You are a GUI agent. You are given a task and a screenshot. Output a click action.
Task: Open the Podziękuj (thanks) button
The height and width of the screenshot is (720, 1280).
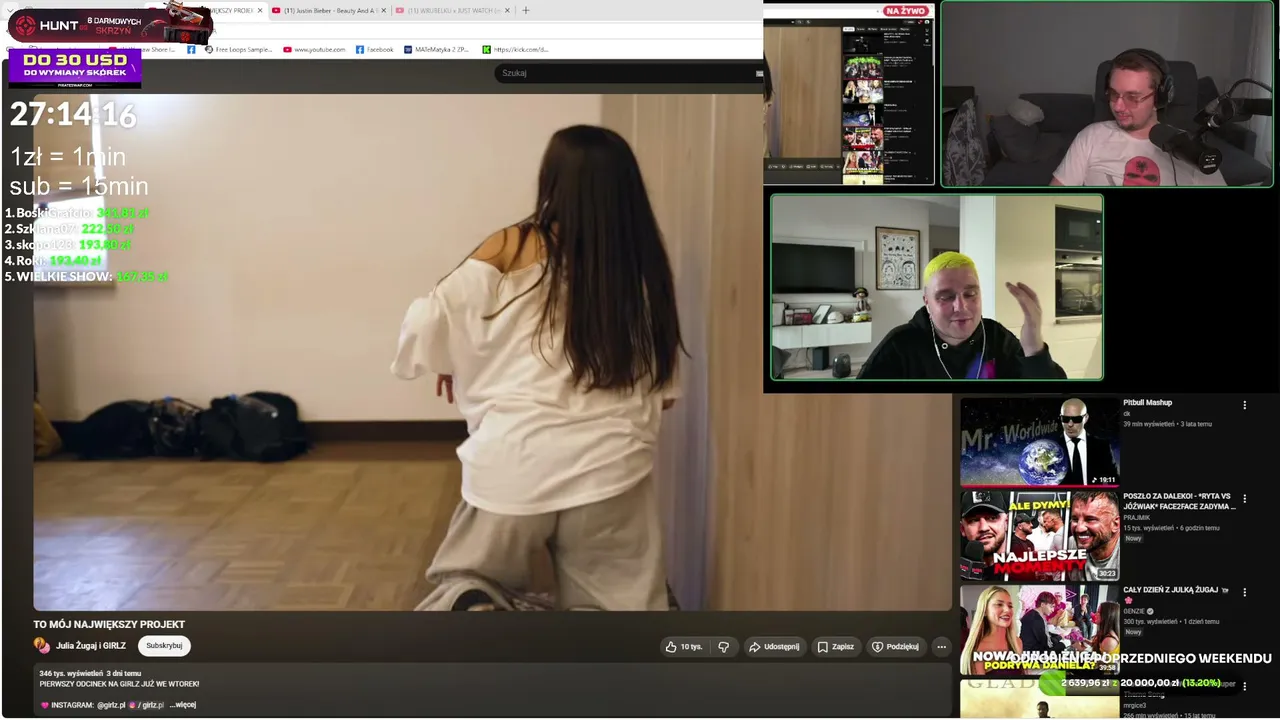click(x=895, y=647)
